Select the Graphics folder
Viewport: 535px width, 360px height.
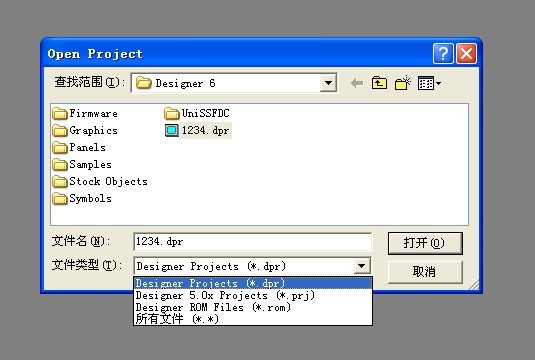tap(85, 130)
